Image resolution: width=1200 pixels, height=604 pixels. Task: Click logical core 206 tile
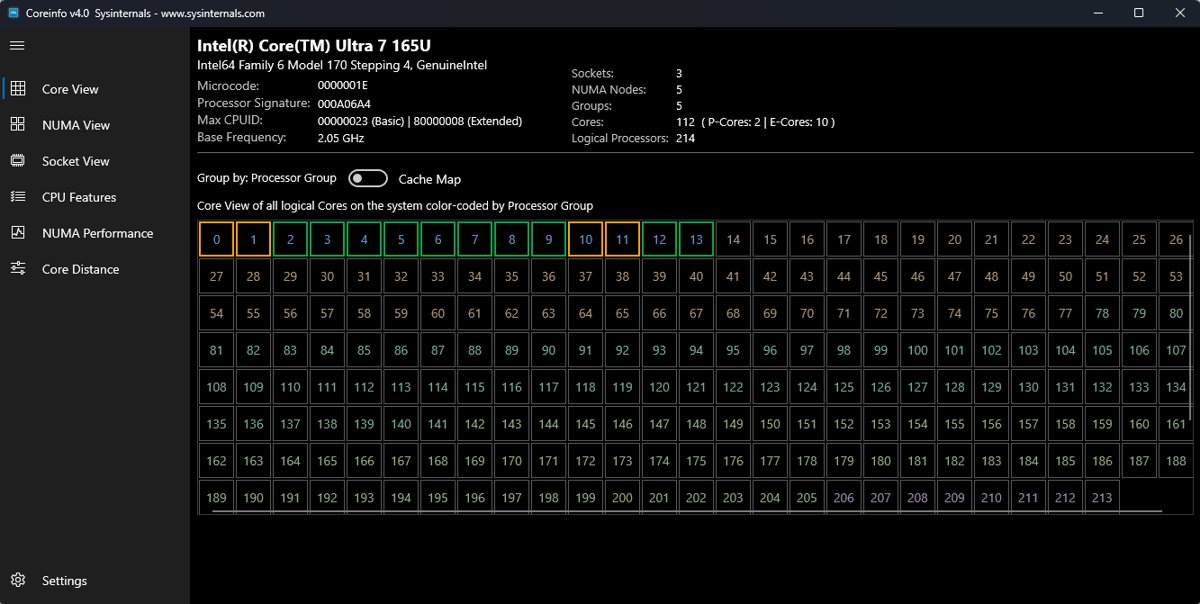(844, 498)
